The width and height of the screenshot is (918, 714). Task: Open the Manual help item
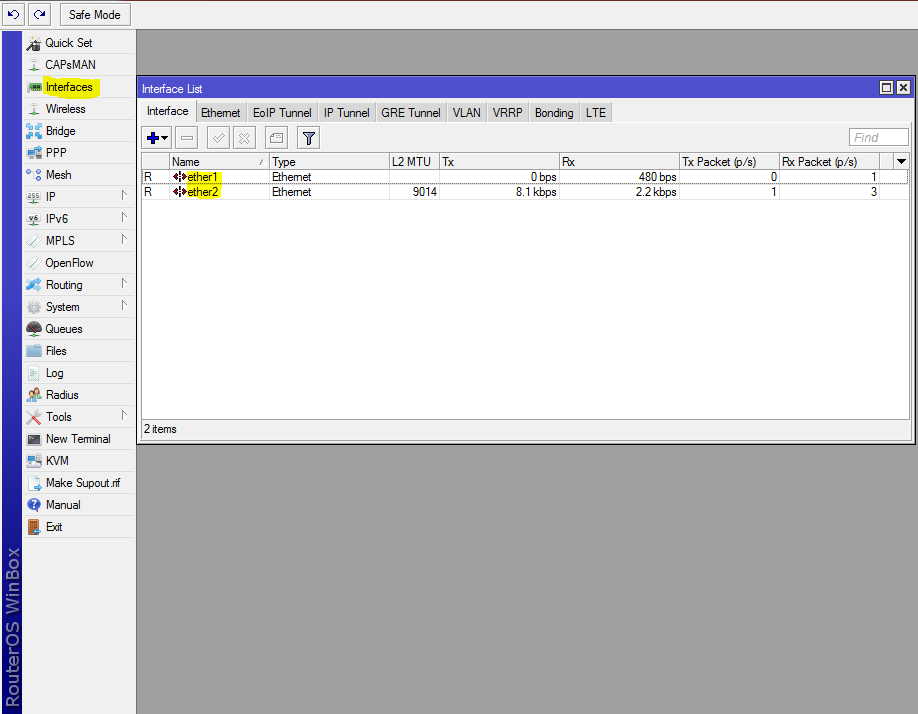point(79,504)
